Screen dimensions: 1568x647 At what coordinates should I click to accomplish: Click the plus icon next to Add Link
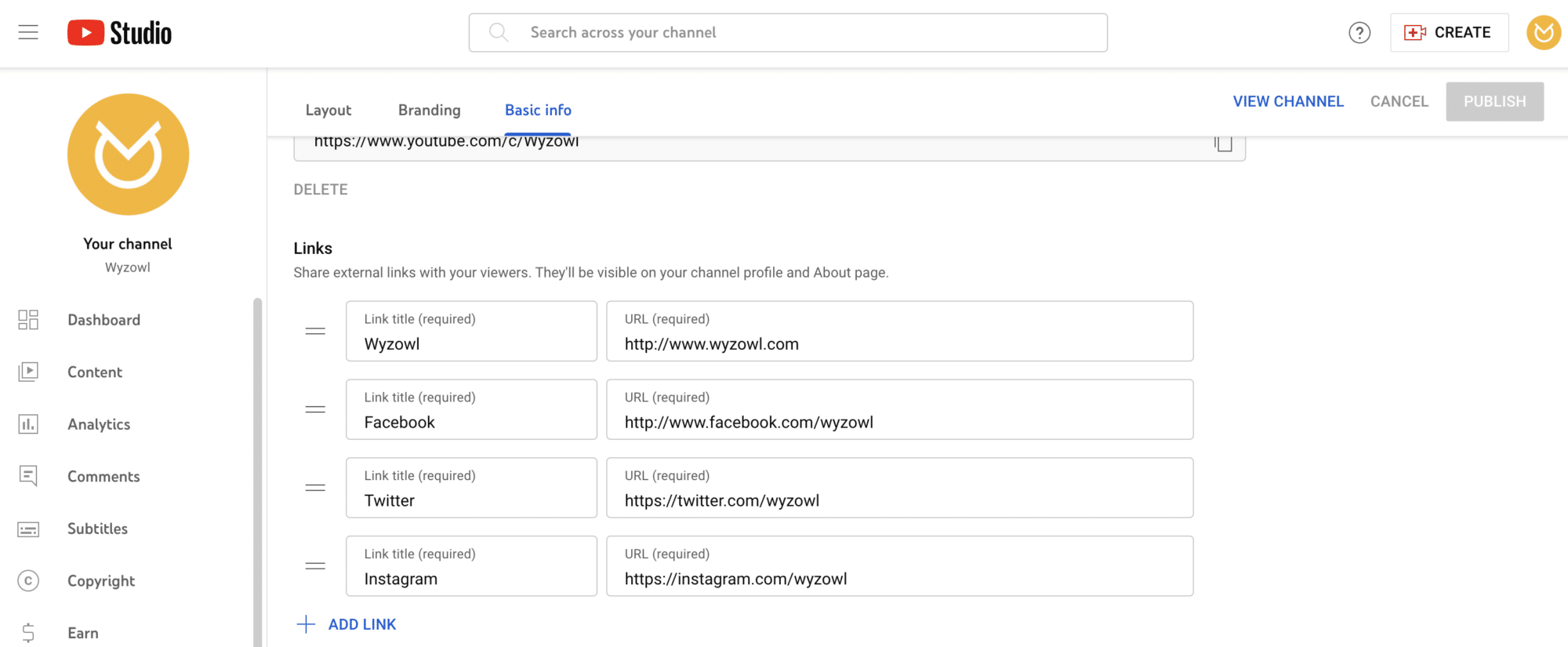306,624
